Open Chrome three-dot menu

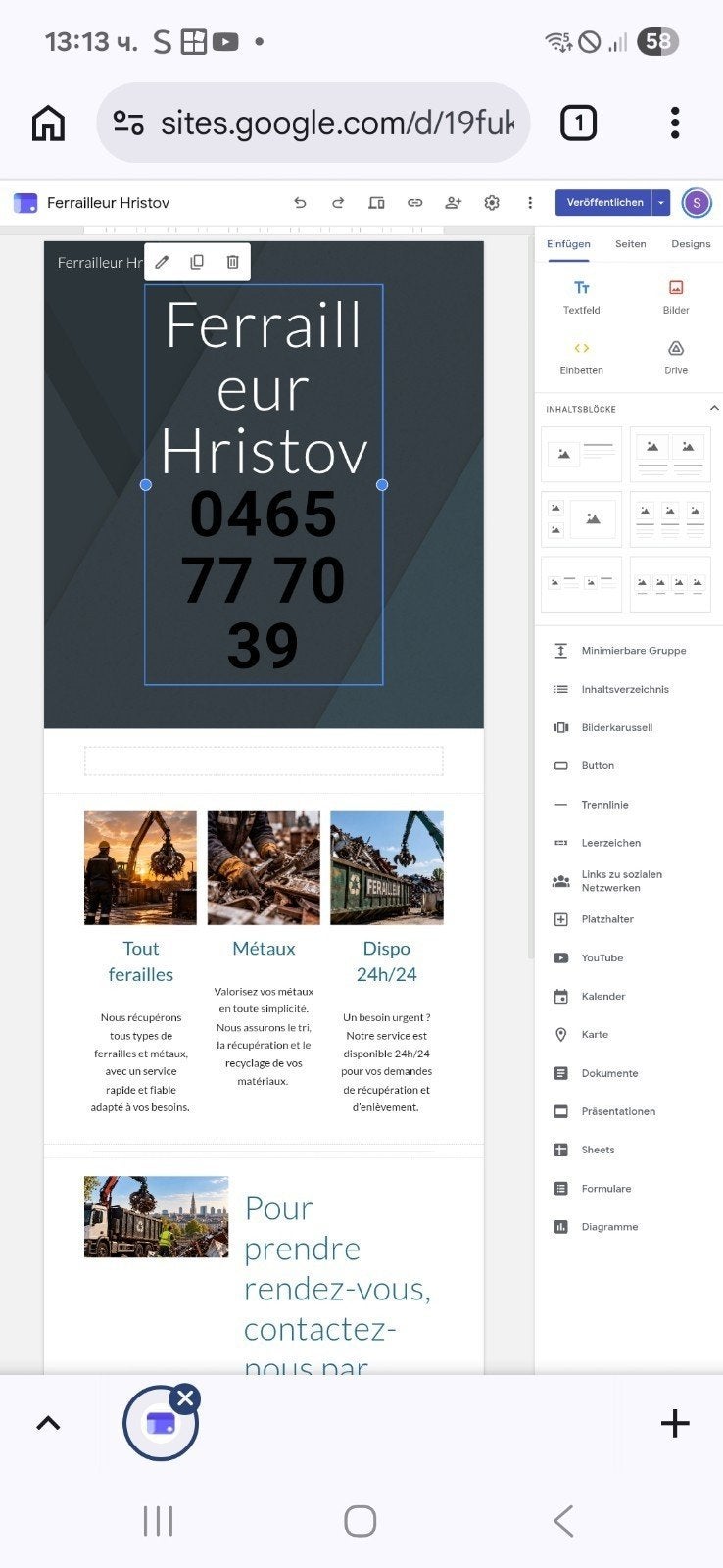point(675,123)
